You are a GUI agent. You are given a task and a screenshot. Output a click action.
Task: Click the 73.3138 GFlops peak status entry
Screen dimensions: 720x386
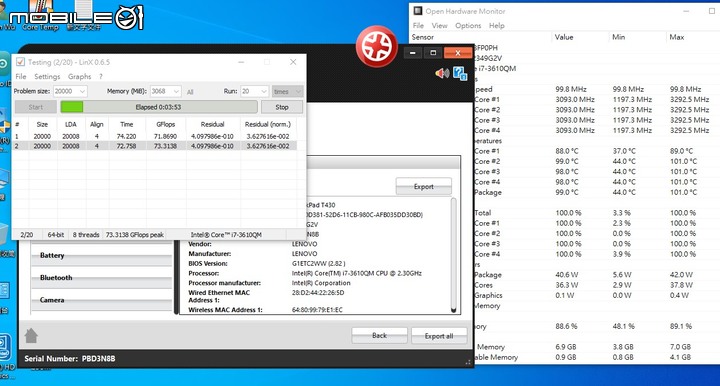[x=135, y=235]
